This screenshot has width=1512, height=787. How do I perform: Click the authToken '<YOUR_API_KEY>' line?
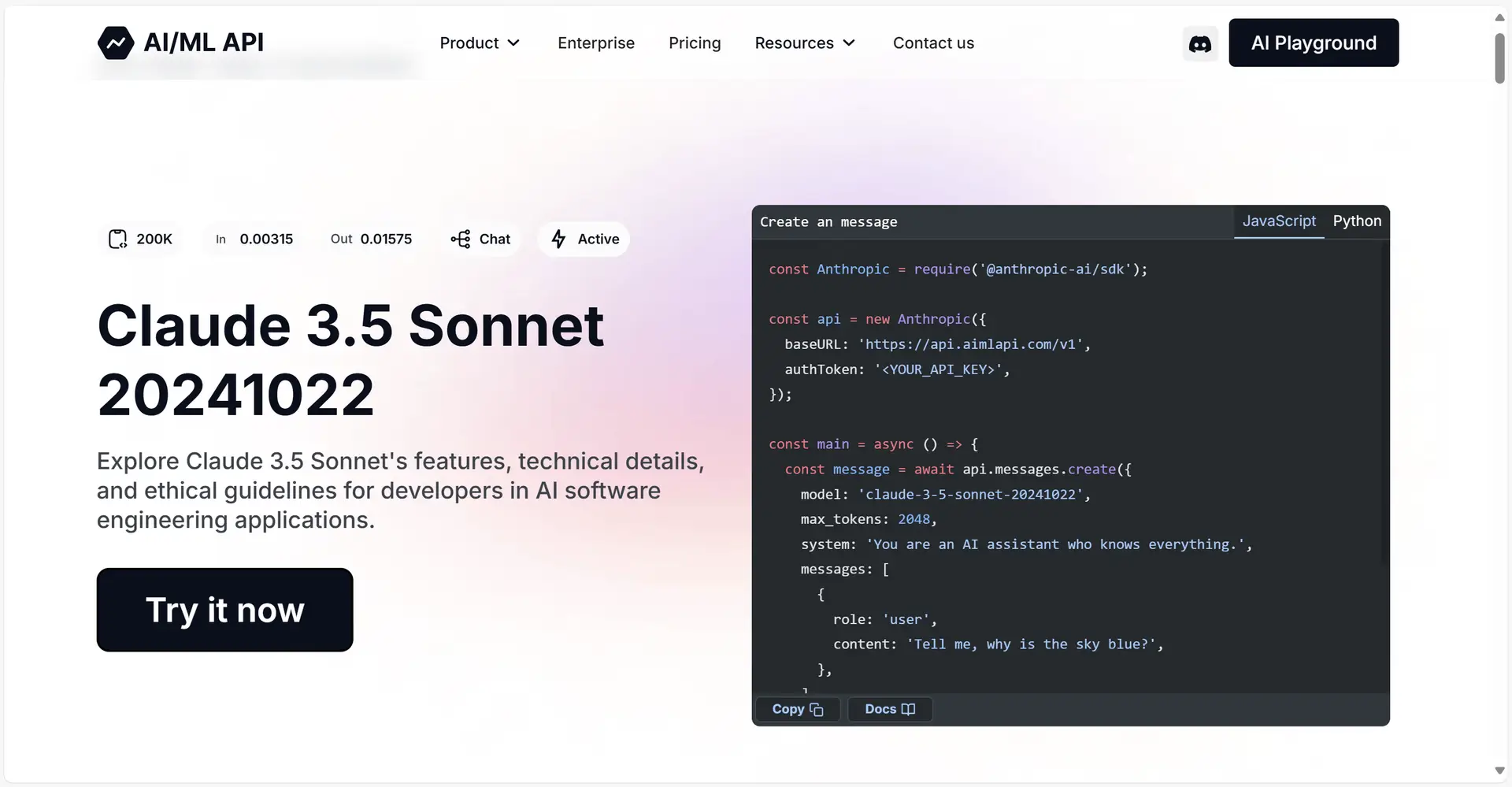897,369
